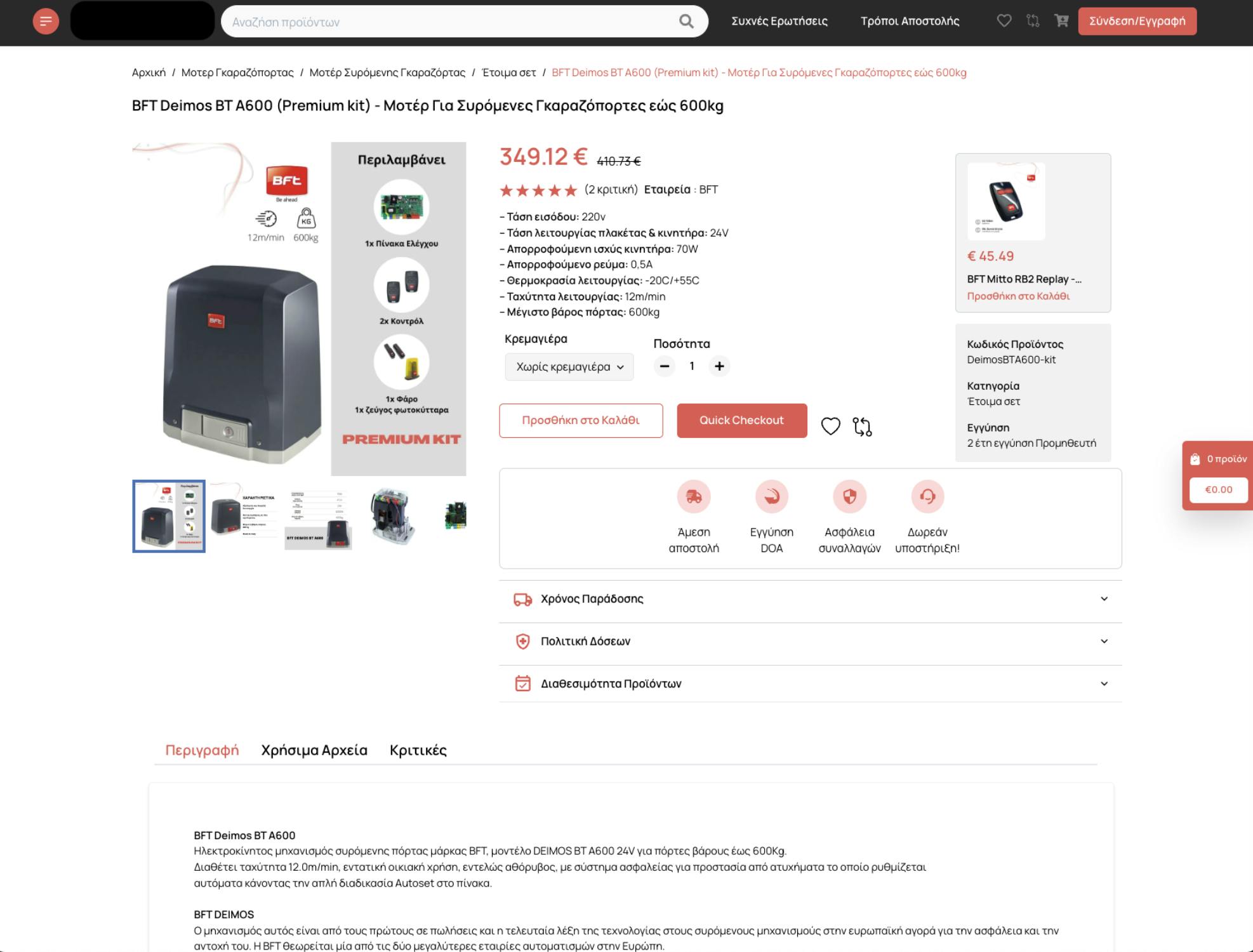1253x952 pixels.
Task: Expand the Διαθεσιμότητα Προϊόντων section
Action: point(811,684)
